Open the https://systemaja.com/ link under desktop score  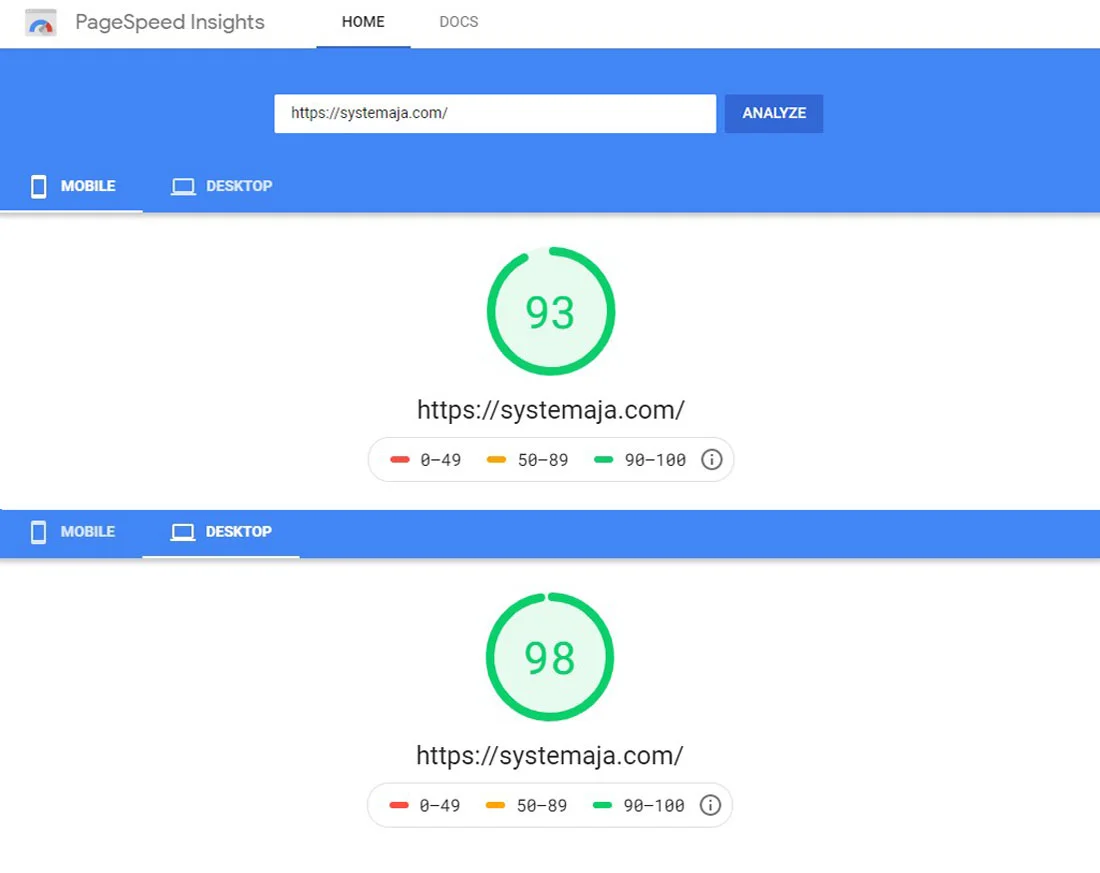pyautogui.click(x=550, y=755)
